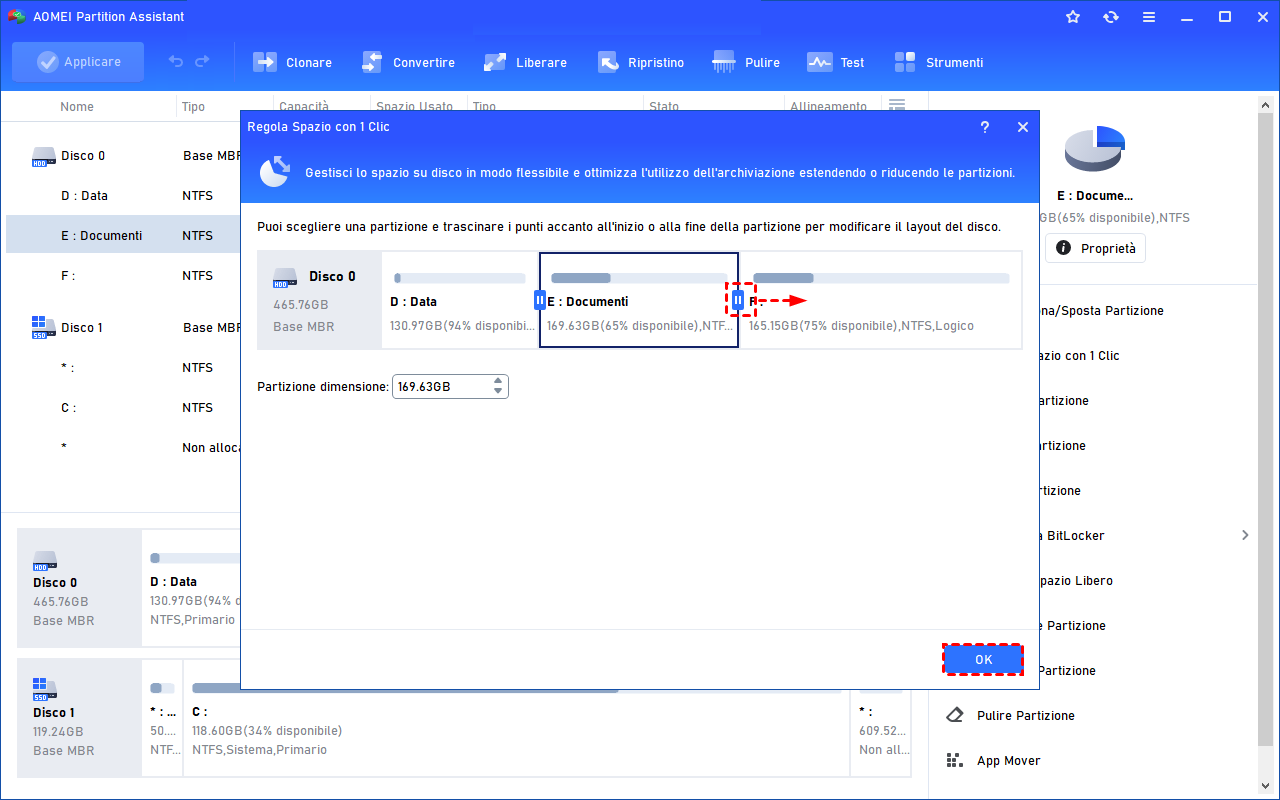Select the C : partition in bottom disk map
Screen dimensions: 1280x800
(516, 718)
